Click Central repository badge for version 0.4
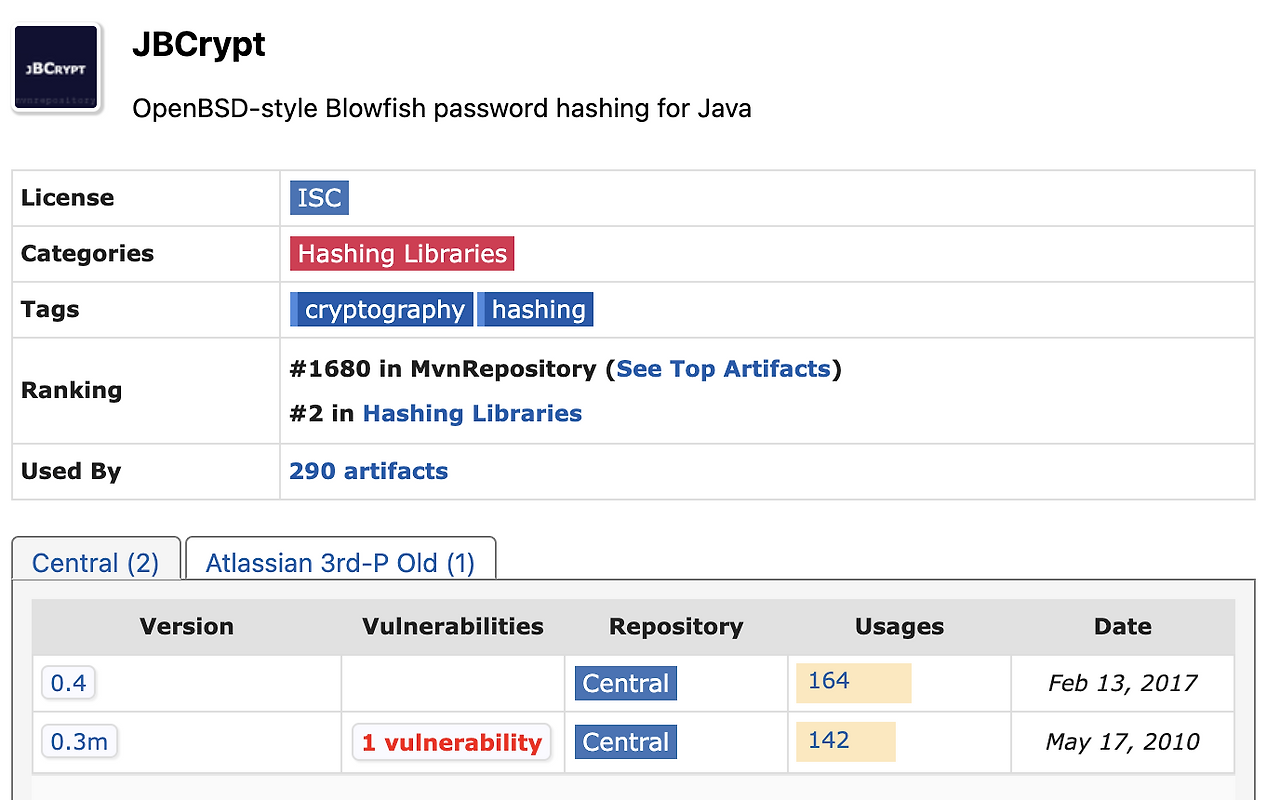 626,684
